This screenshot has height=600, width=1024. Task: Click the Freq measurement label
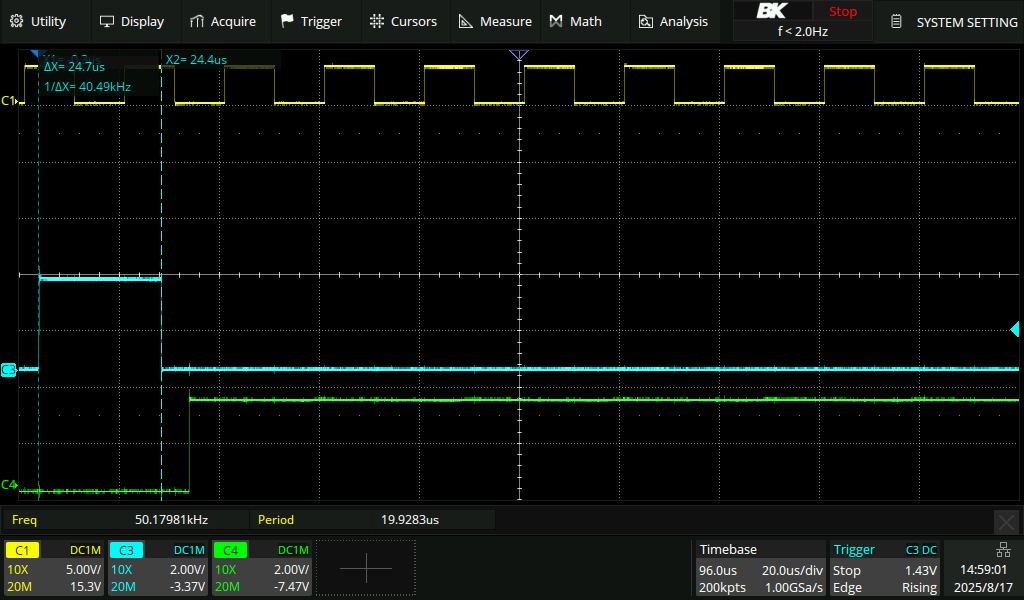point(24,520)
